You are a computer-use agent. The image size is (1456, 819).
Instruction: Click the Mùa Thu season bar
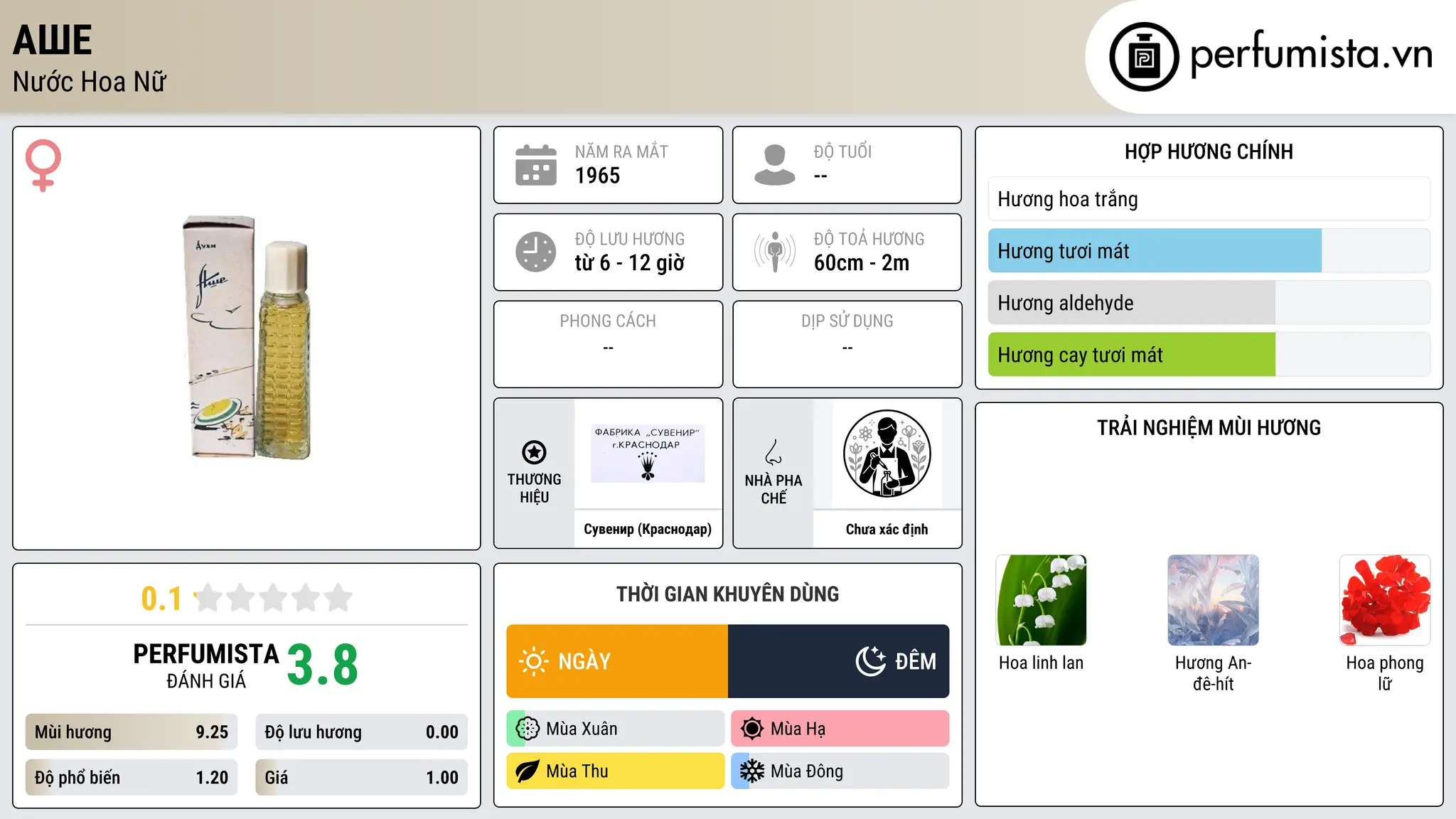click(x=616, y=771)
